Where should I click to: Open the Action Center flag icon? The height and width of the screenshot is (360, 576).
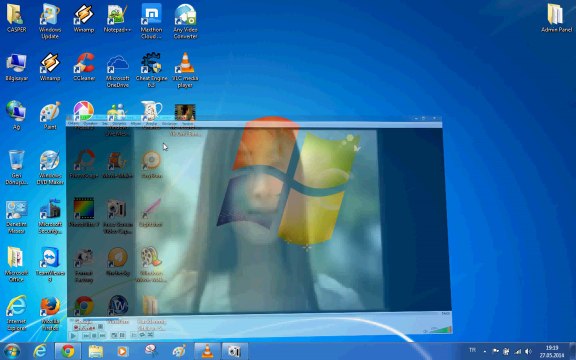click(x=496, y=352)
